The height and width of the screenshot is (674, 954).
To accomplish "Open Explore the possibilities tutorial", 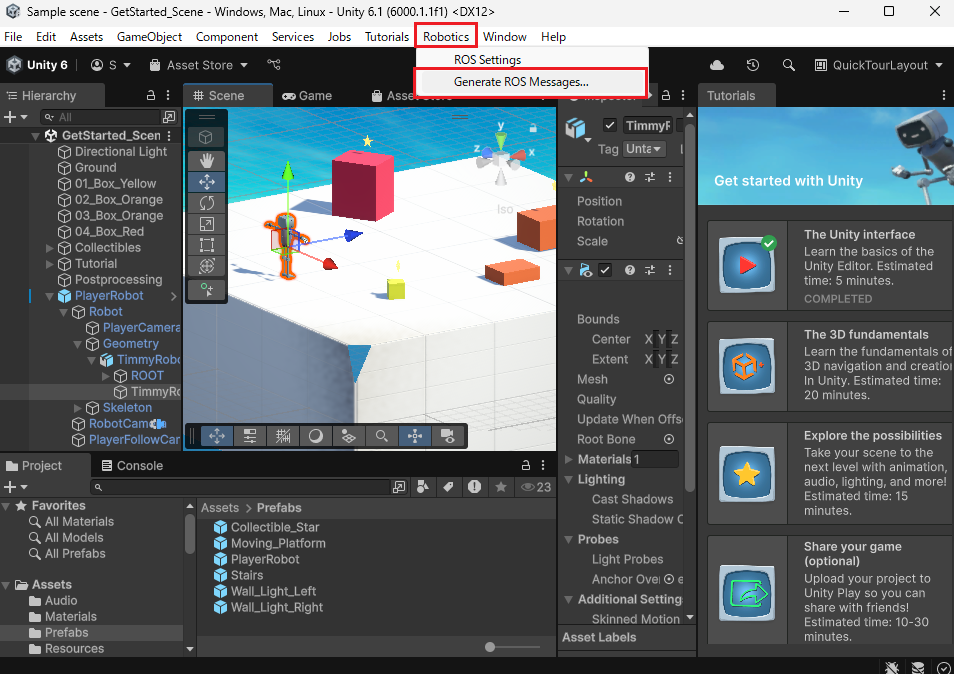I will point(830,474).
